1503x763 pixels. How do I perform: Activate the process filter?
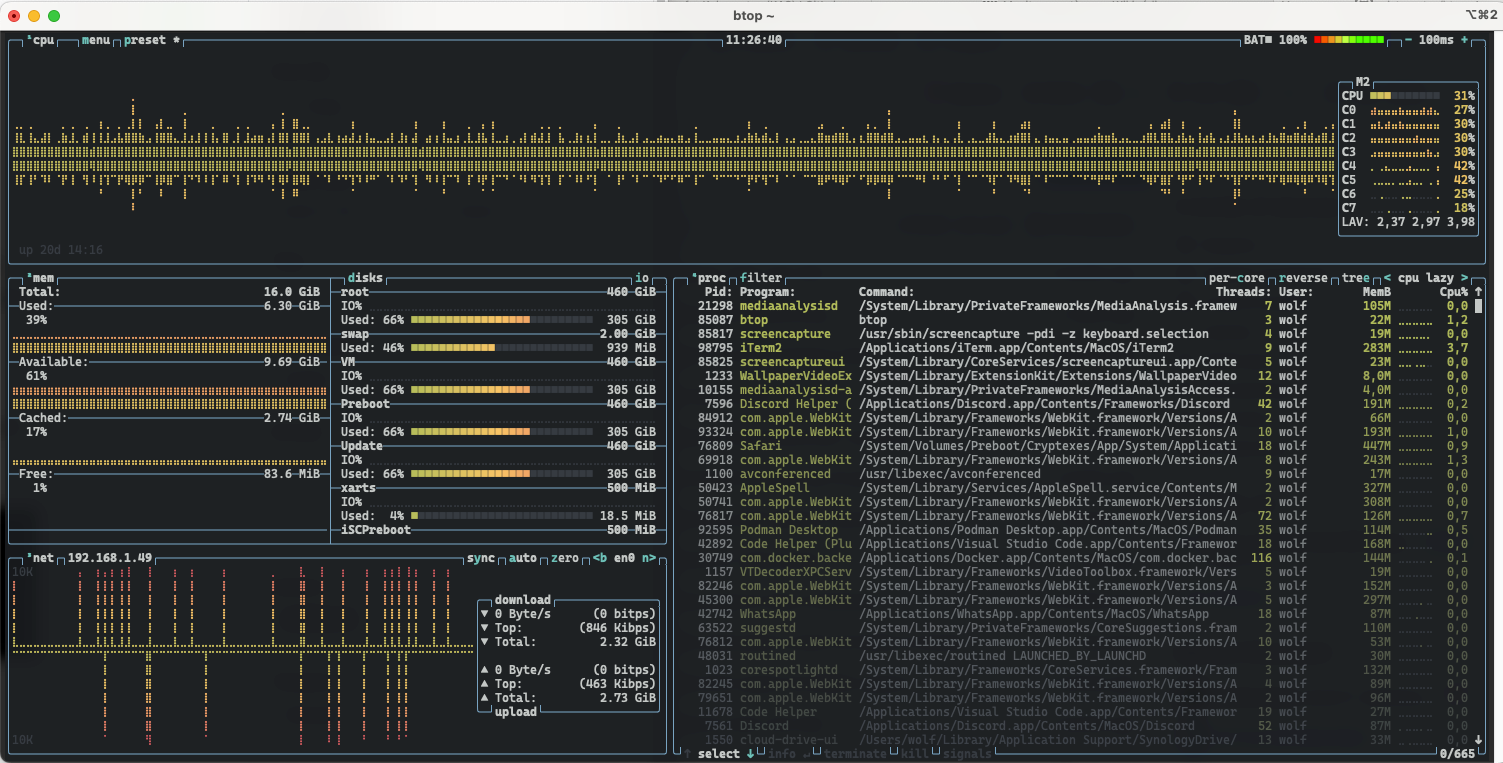(762, 278)
